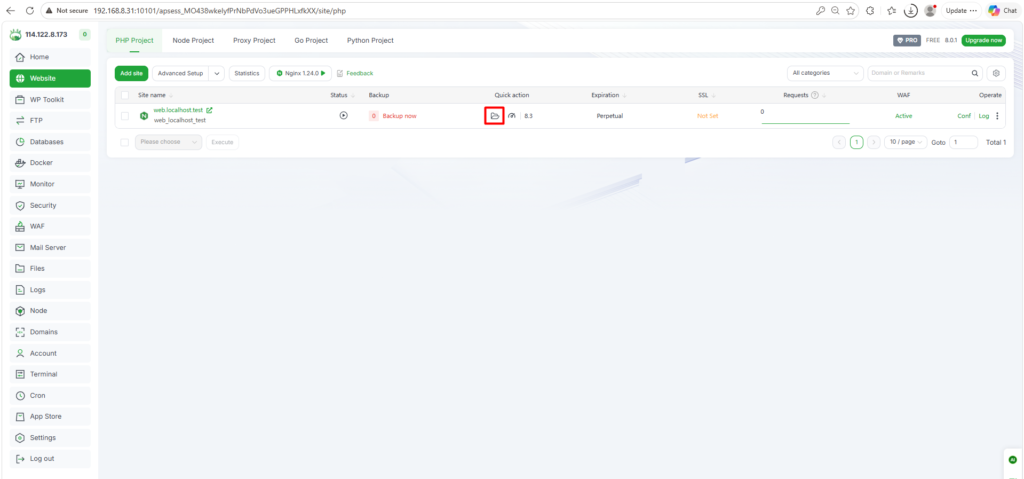The image size is (1024, 479).
Task: Open external link icon beside web.localhost.test
Action: [x=209, y=110]
